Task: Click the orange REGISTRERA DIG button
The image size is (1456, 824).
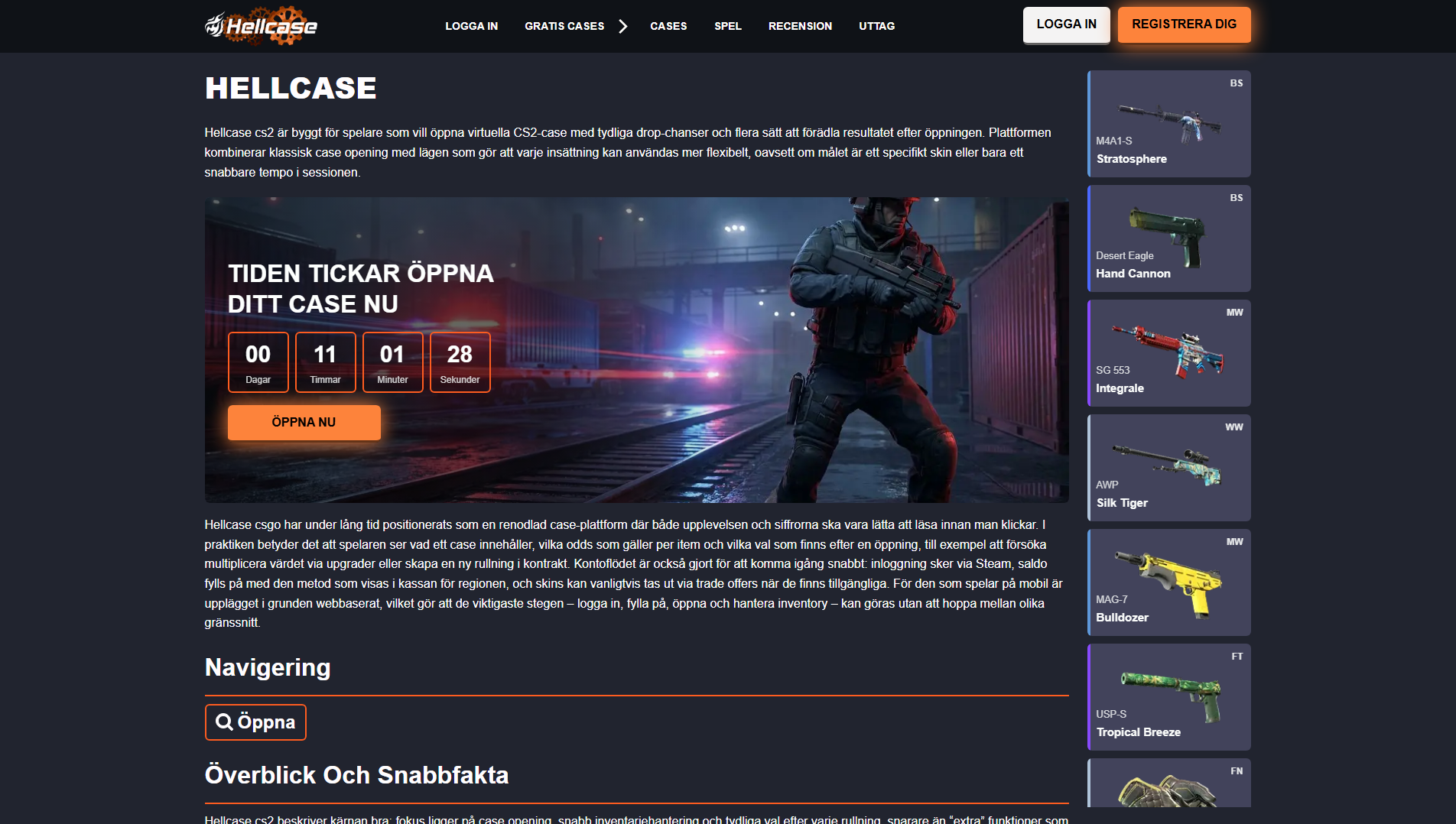Action: tap(1184, 24)
